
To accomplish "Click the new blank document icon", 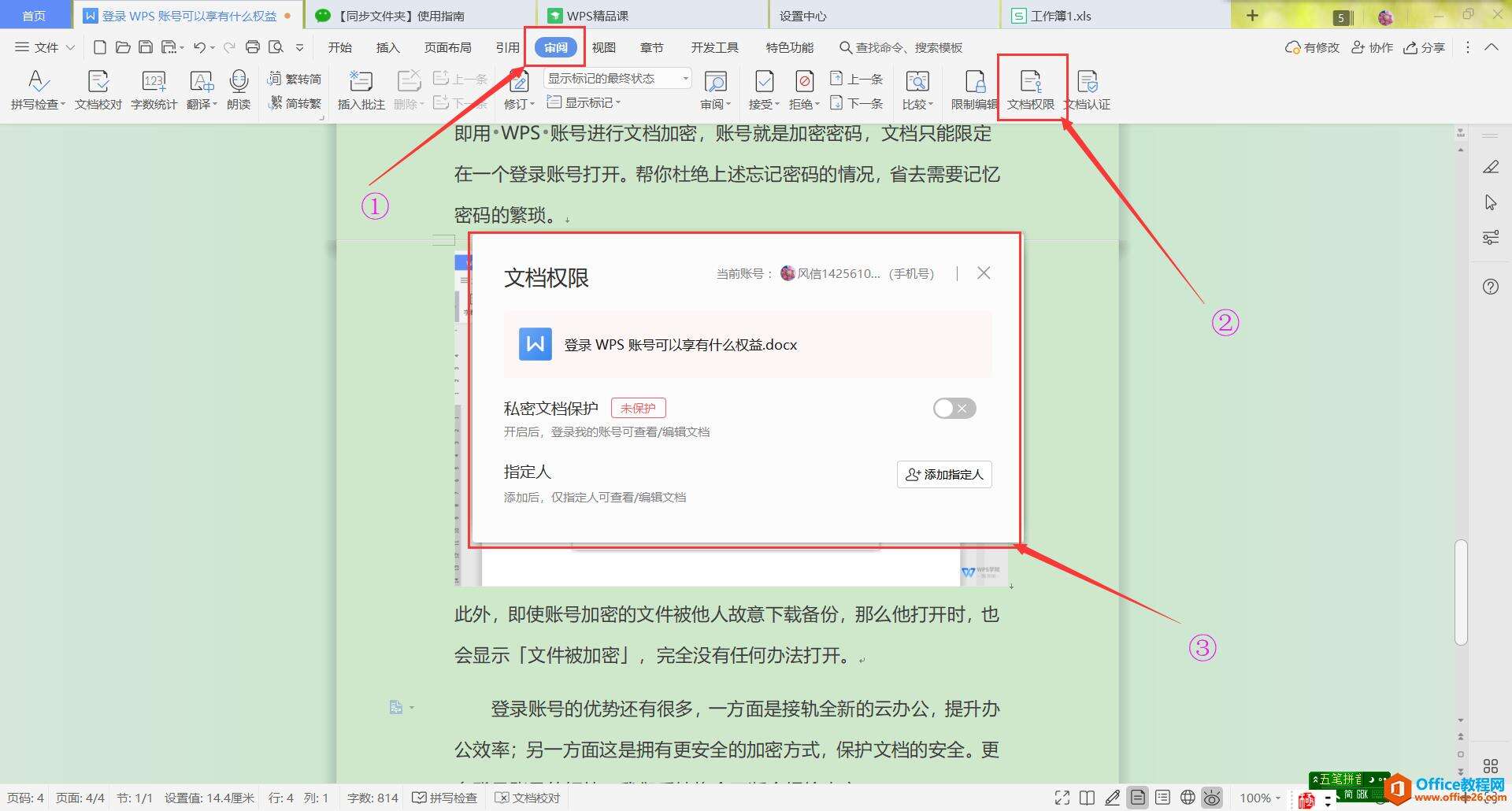I will (x=100, y=47).
